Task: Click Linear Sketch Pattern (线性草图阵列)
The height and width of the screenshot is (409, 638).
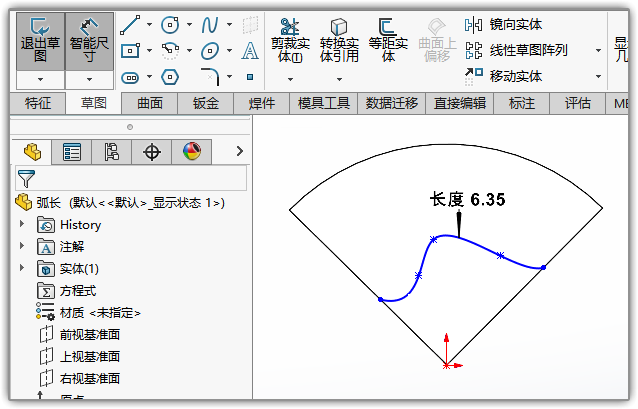Action: (517, 50)
